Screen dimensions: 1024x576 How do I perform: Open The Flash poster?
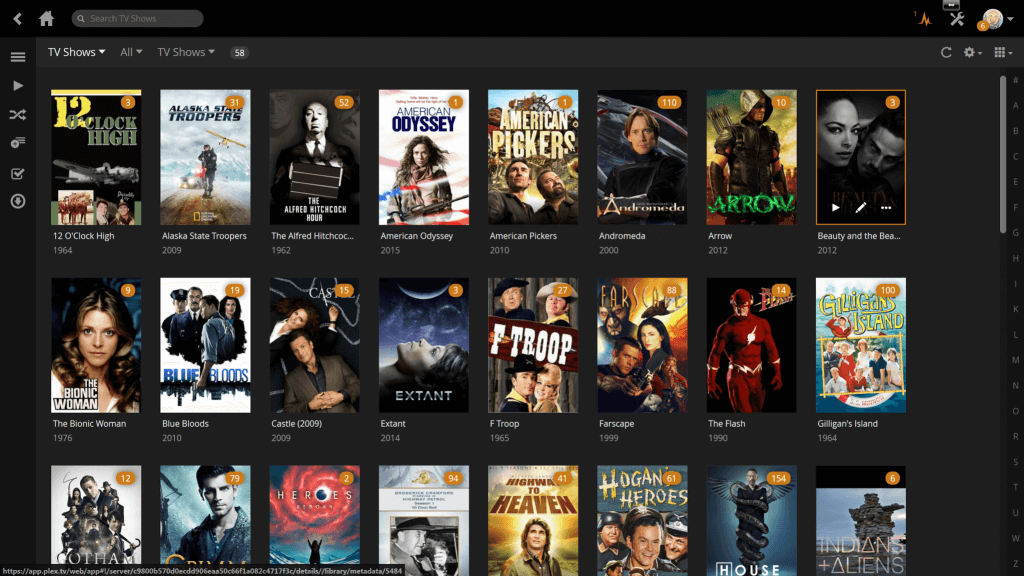(751, 345)
